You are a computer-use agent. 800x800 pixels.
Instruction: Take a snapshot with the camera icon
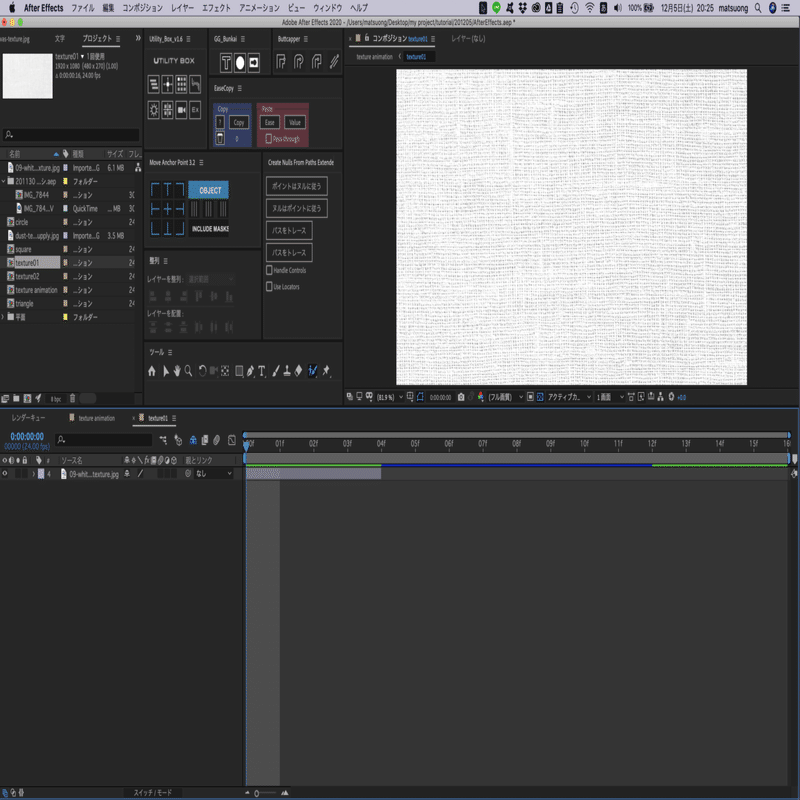461,397
